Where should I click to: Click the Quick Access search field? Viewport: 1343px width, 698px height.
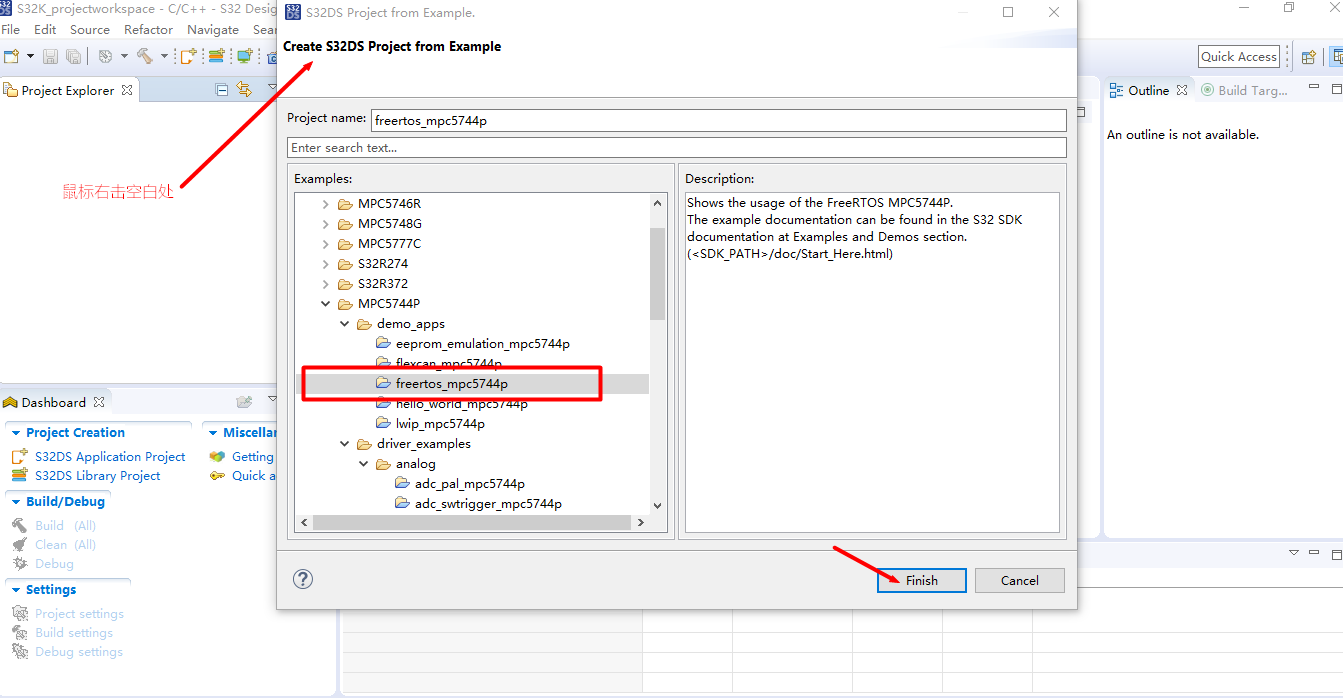click(1239, 57)
